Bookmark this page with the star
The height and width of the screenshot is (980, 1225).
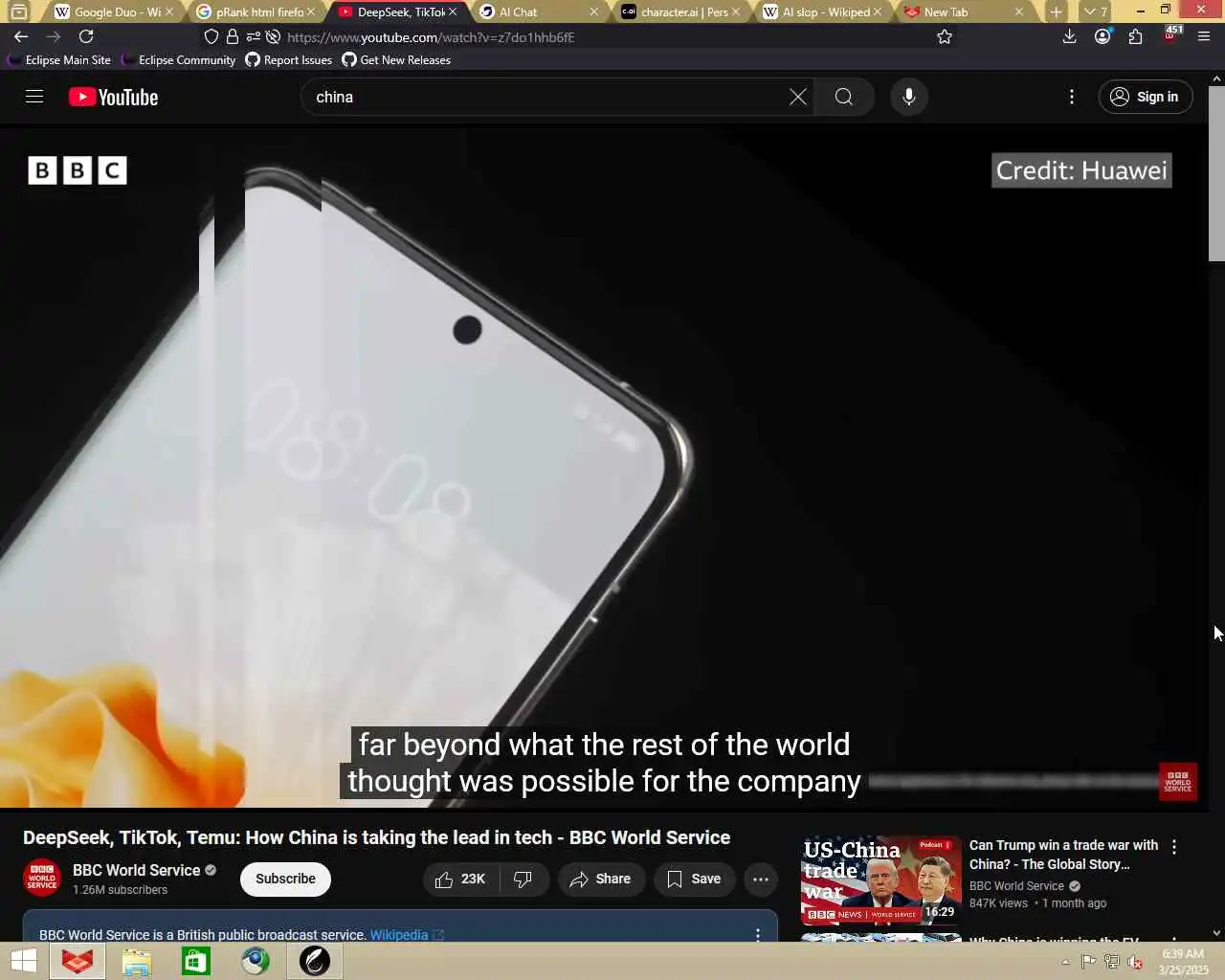pyautogui.click(x=945, y=36)
